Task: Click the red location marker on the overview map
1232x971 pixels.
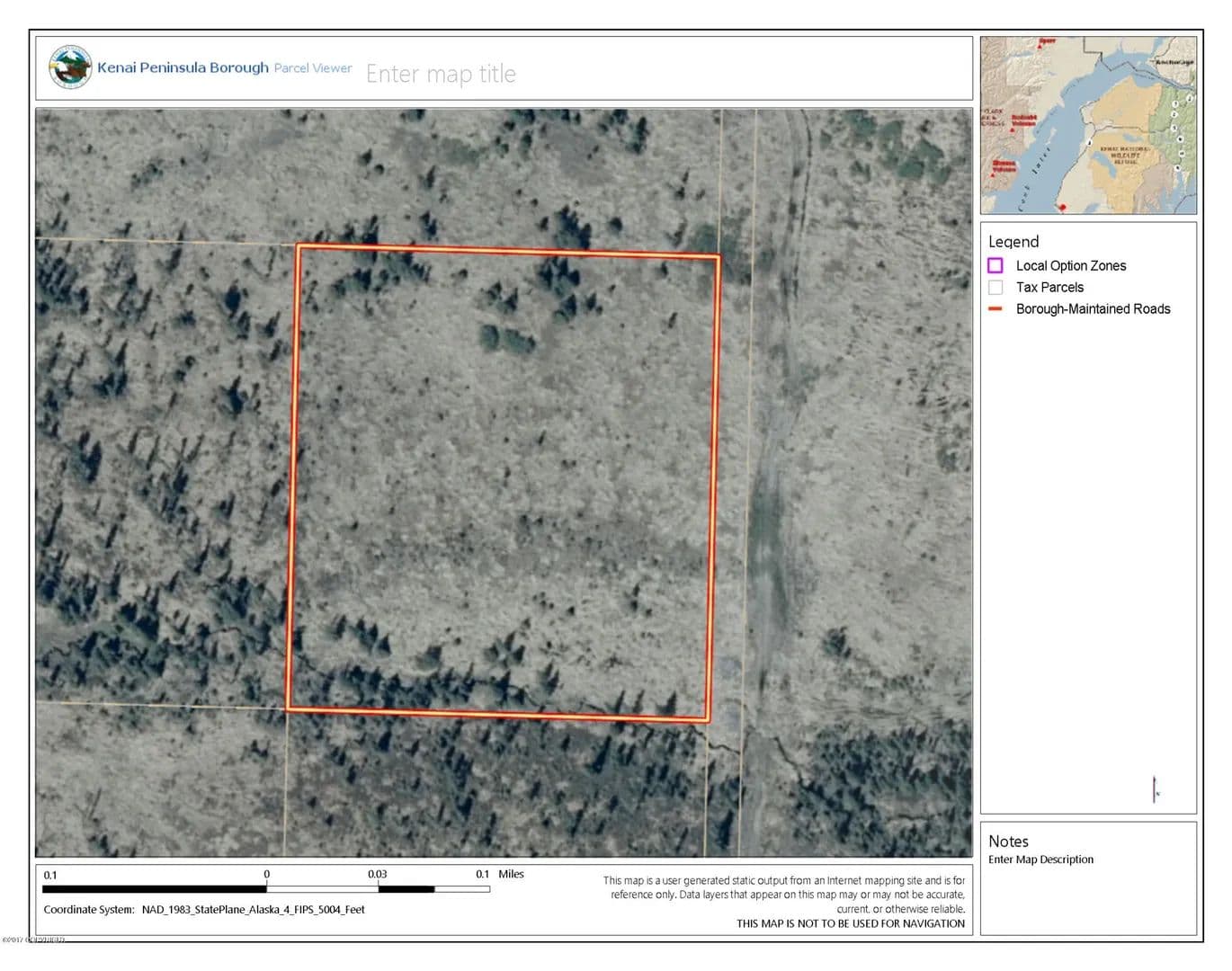Action: (x=1062, y=208)
